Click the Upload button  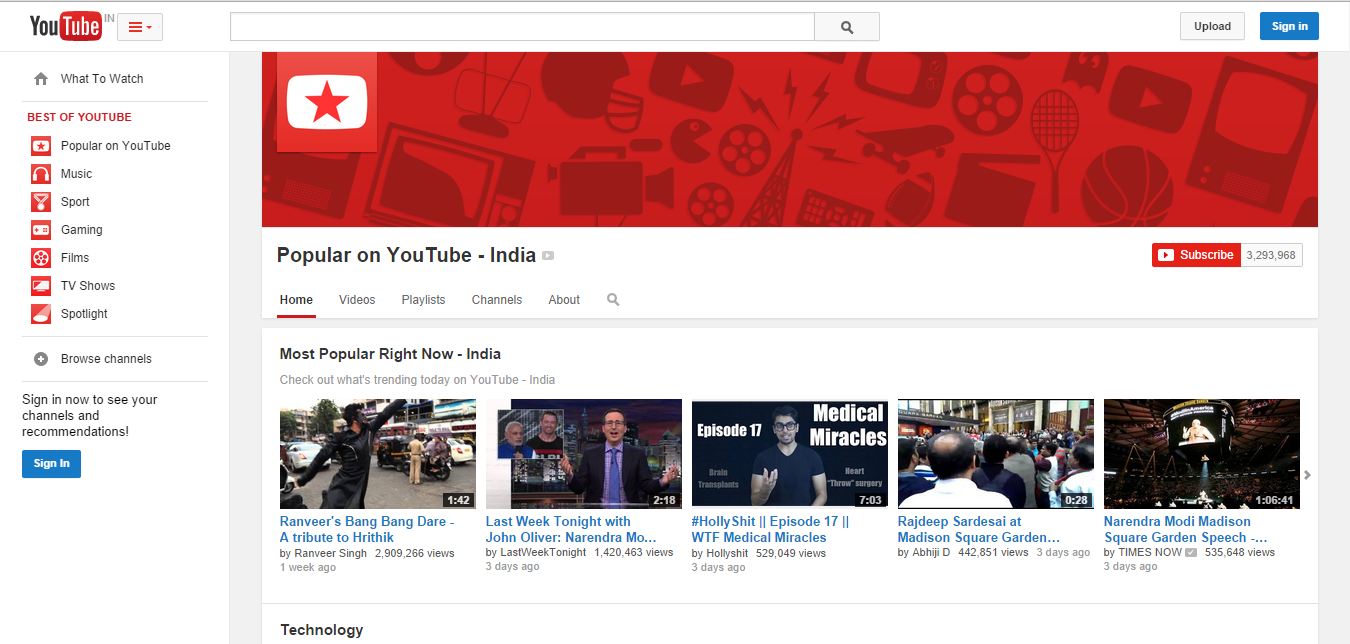coord(1212,26)
